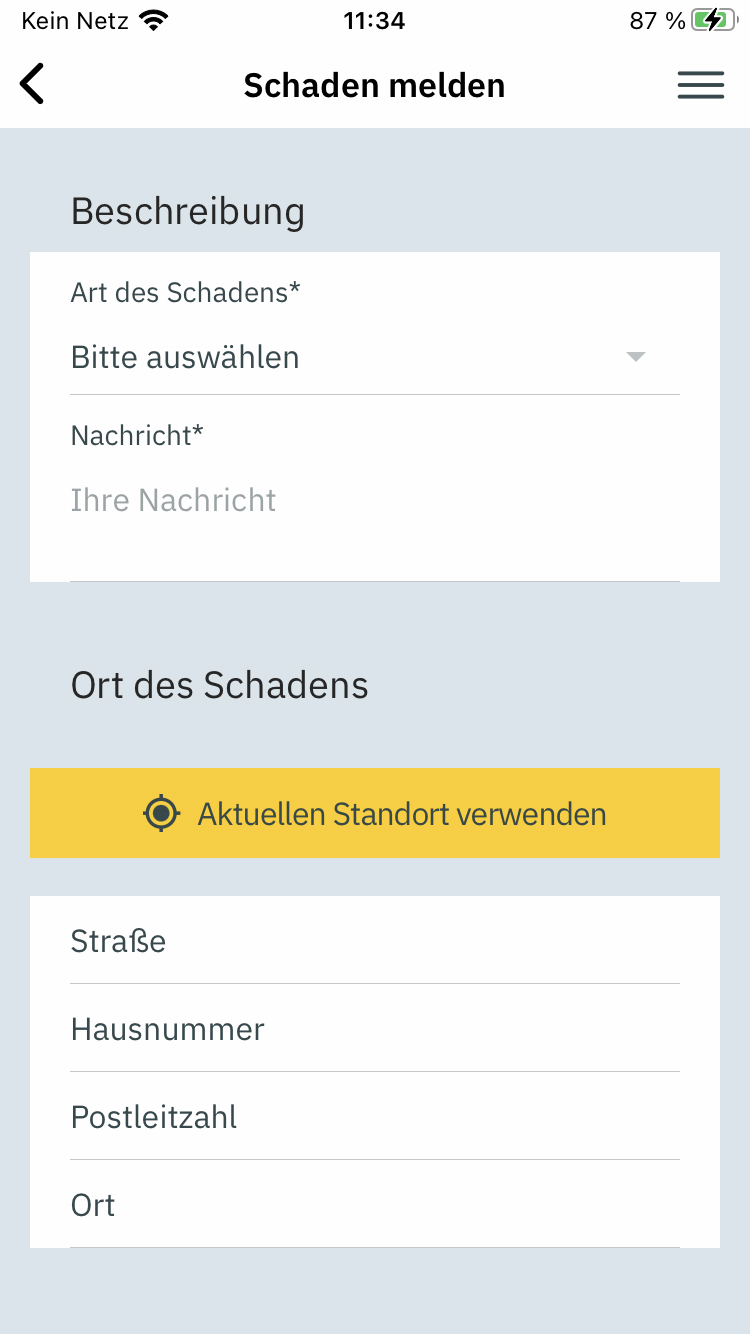Open the damage type picker under Beschreibung

[x=350, y=357]
